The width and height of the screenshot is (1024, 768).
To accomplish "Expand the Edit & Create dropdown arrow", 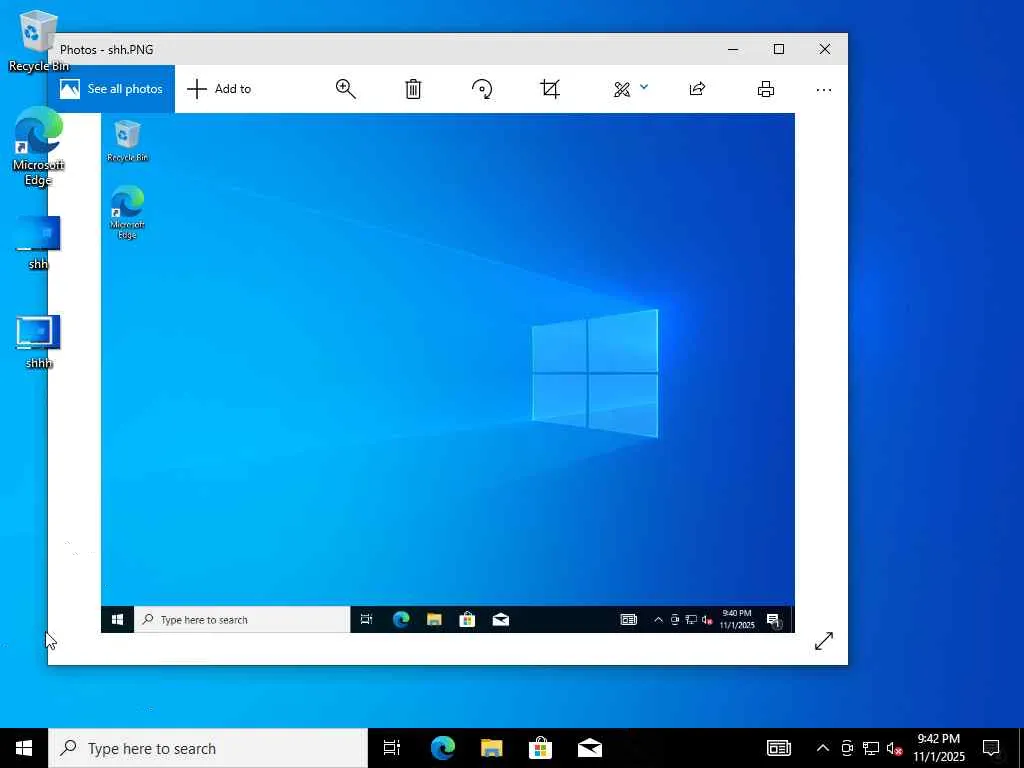I will click(644, 86).
